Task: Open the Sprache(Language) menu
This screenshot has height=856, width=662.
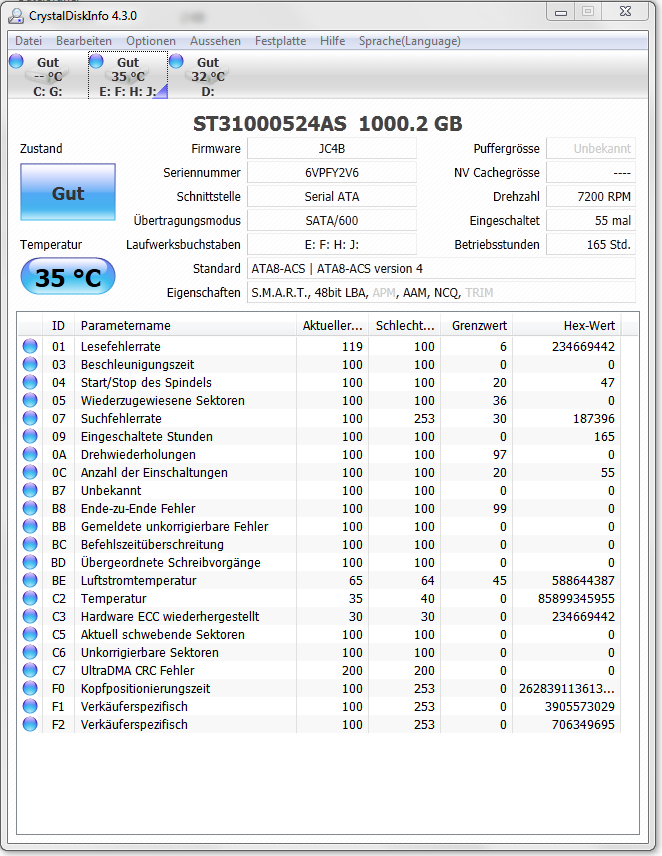Action: (x=409, y=41)
